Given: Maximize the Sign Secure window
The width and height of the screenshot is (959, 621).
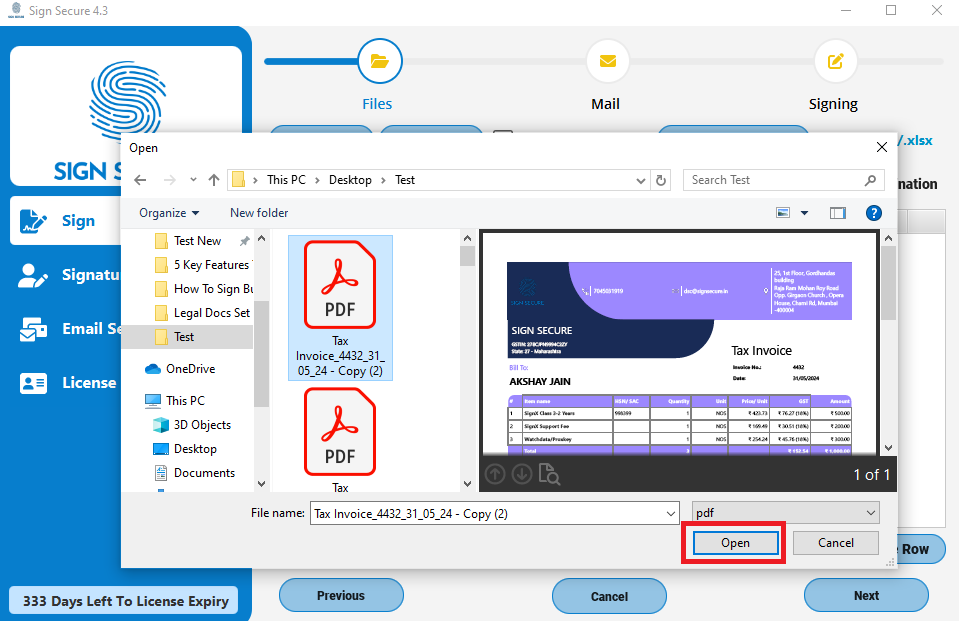Looking at the screenshot, I should click(891, 10).
